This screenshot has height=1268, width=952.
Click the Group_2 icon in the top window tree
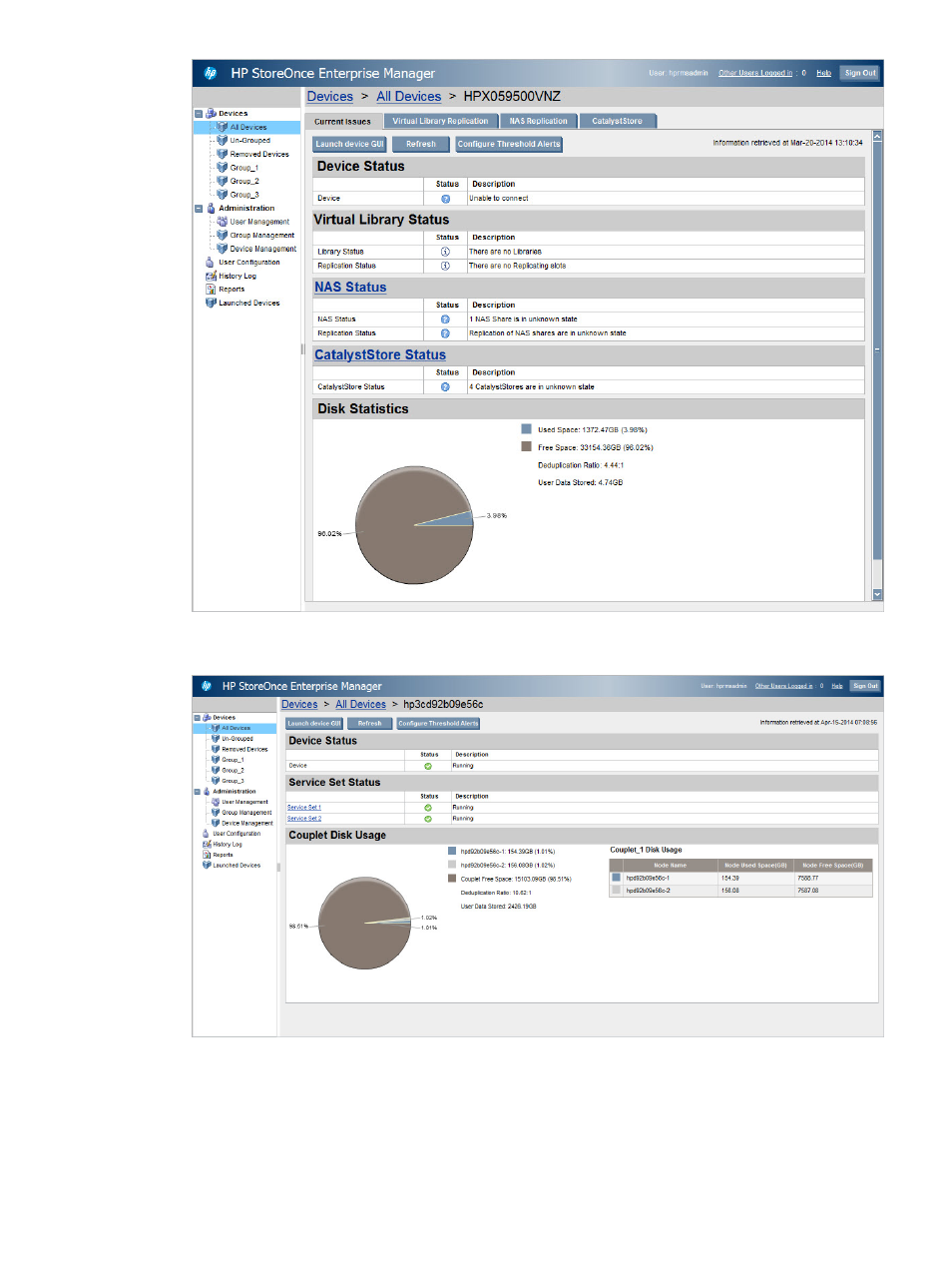pyautogui.click(x=223, y=181)
